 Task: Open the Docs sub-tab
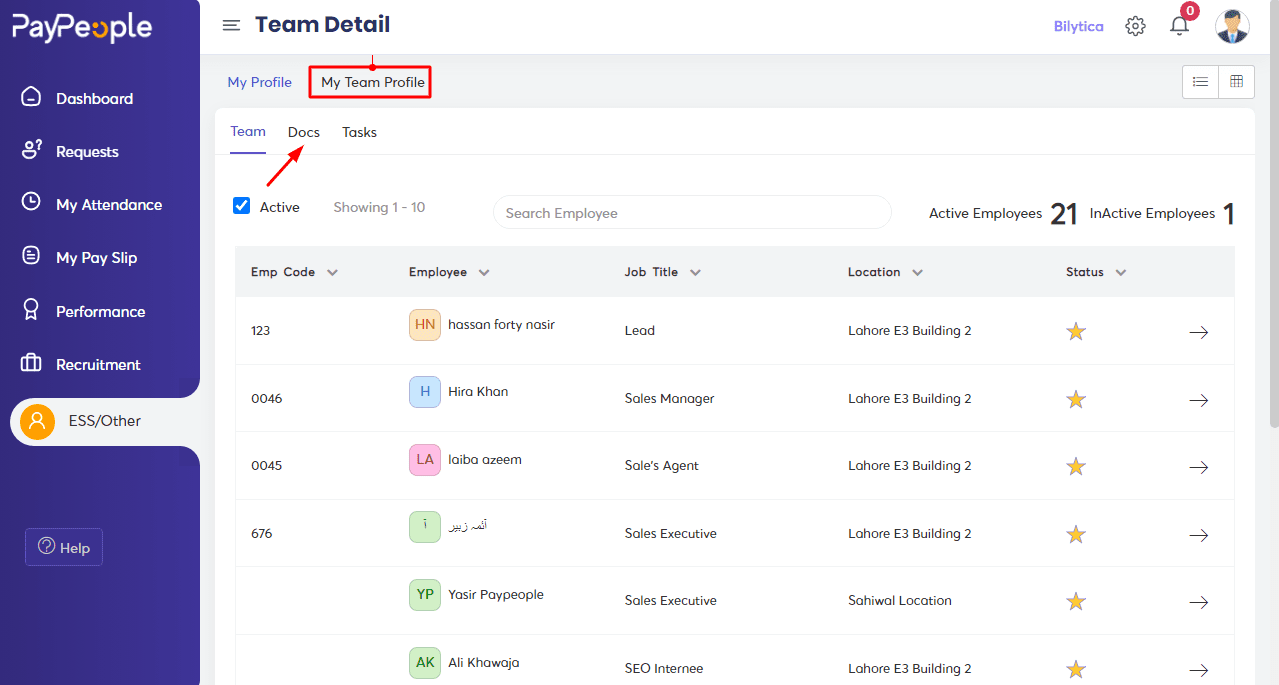click(304, 132)
